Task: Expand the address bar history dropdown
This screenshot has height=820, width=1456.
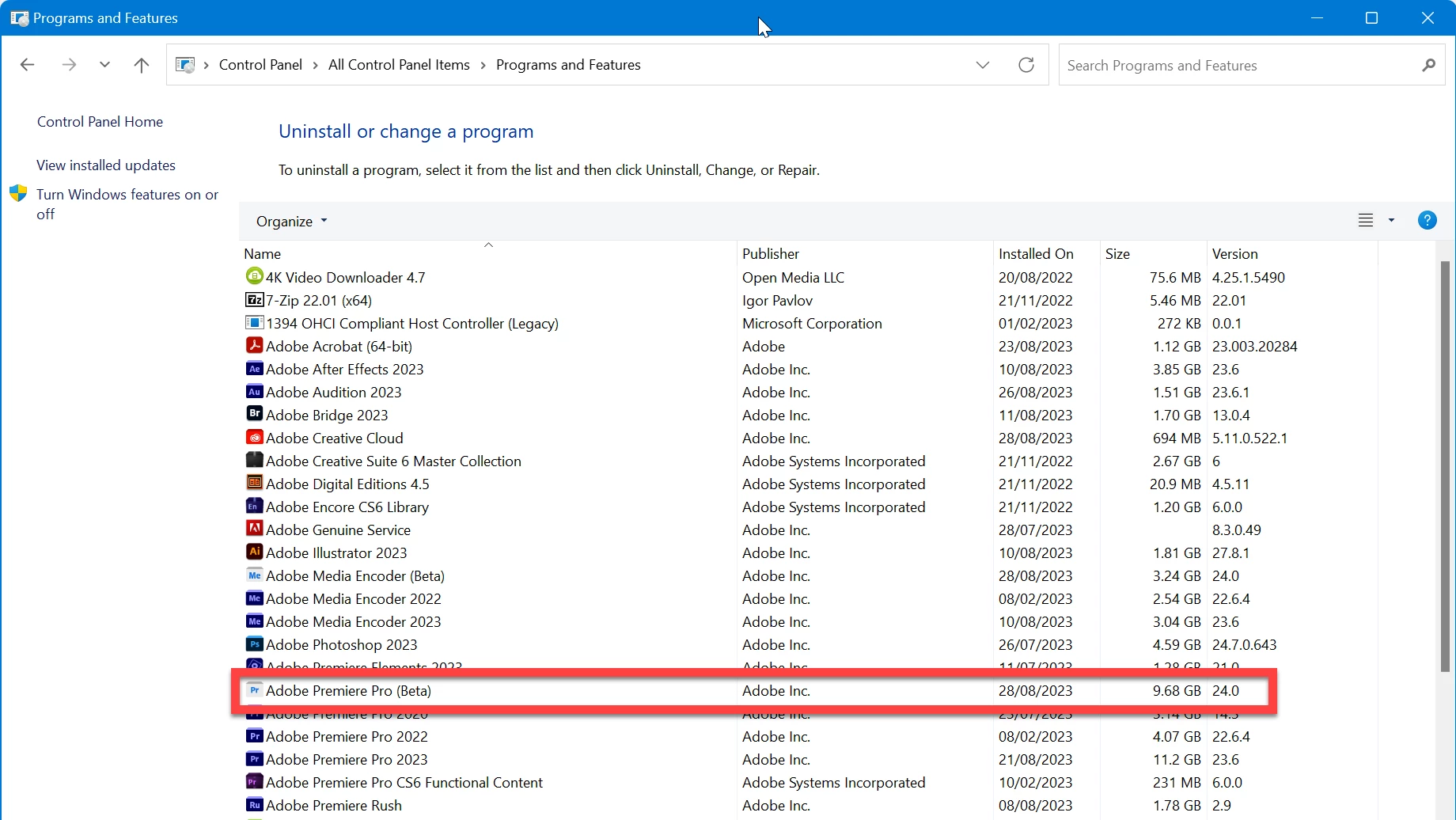Action: click(983, 65)
